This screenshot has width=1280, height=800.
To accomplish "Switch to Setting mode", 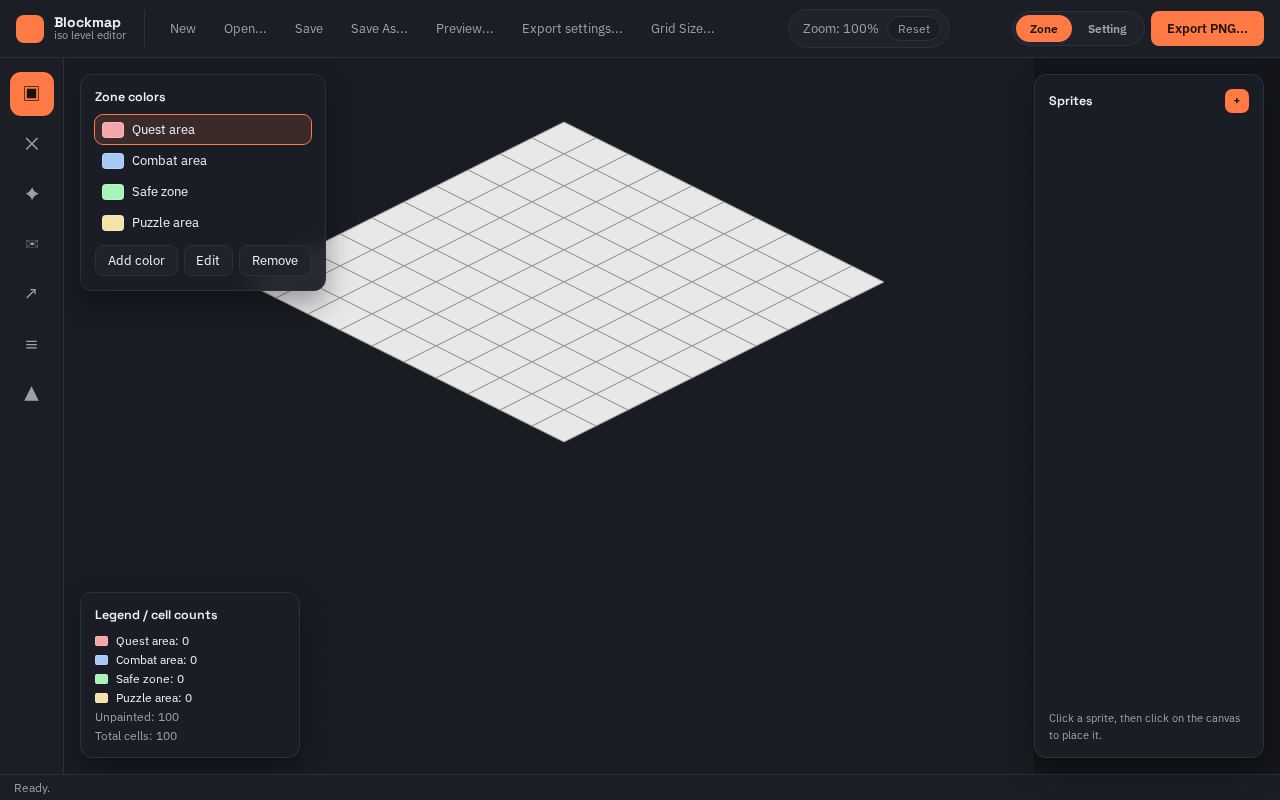I will pyautogui.click(x=1107, y=29).
